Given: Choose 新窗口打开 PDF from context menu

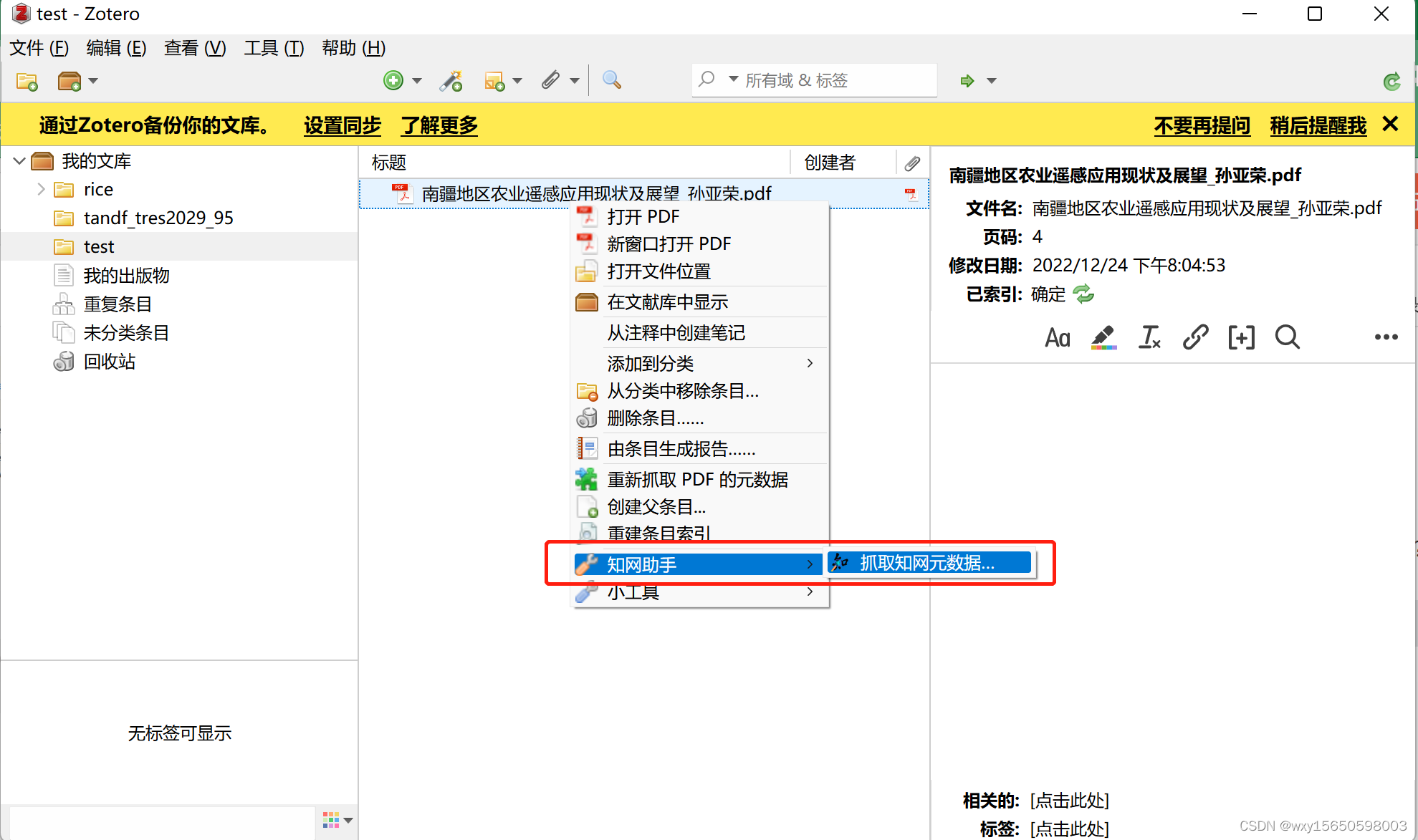Looking at the screenshot, I should (x=699, y=243).
